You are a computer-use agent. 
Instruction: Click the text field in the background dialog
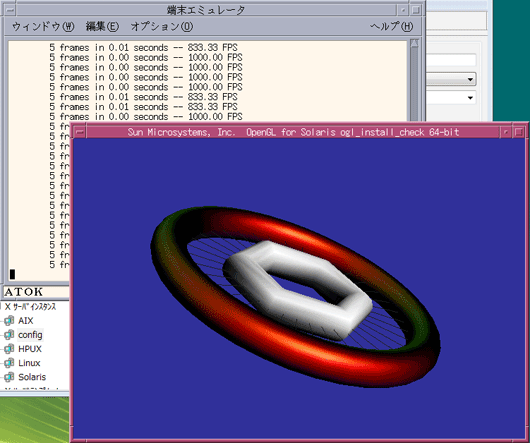pos(451,60)
